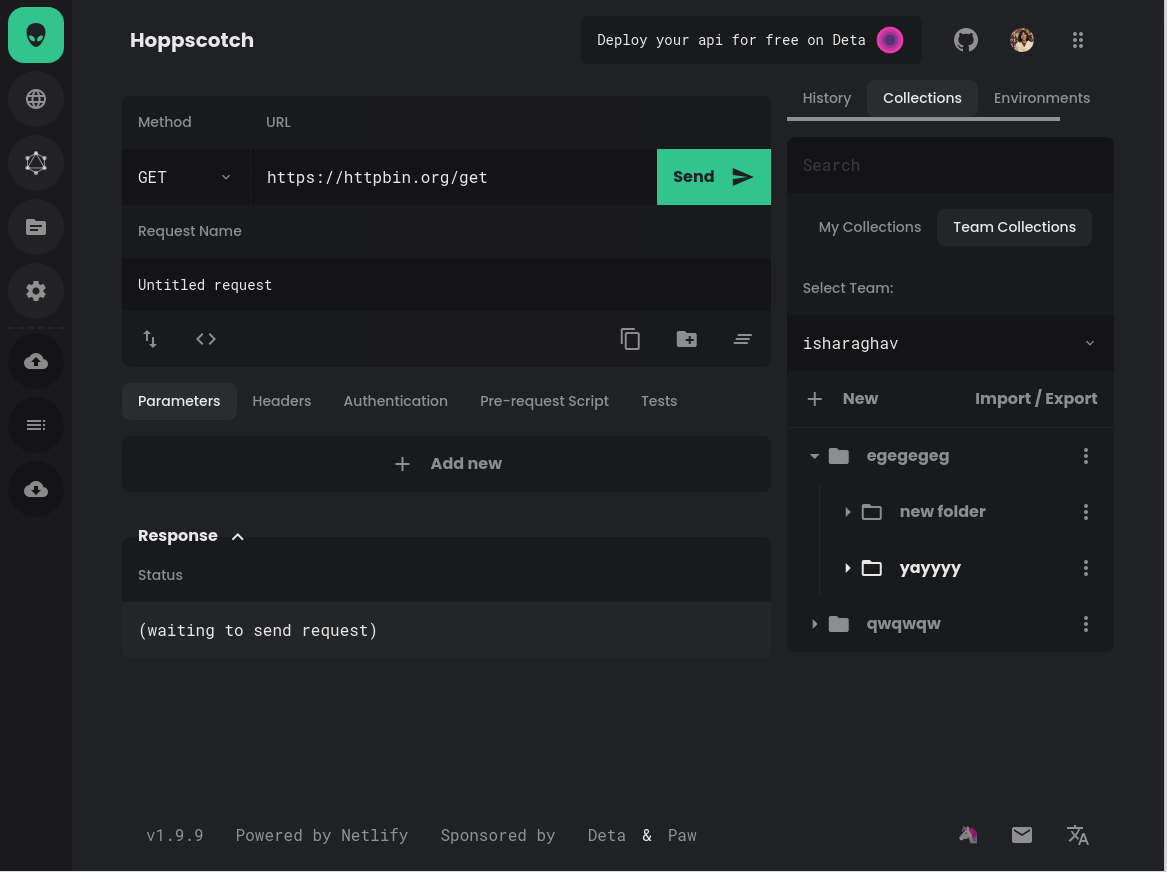This screenshot has height=872, width=1167.
Task: Click the list lines icon in sidebar
Action: click(36, 426)
